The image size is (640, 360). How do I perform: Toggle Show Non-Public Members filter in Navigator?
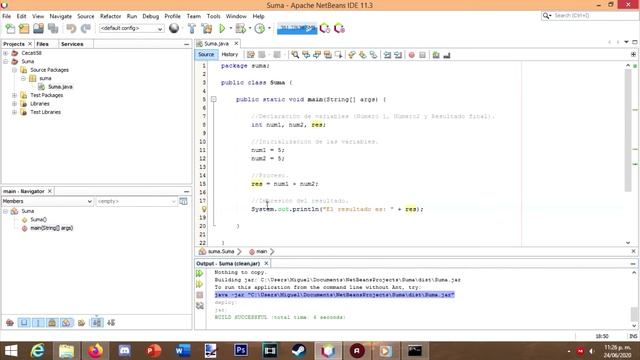point(52,323)
